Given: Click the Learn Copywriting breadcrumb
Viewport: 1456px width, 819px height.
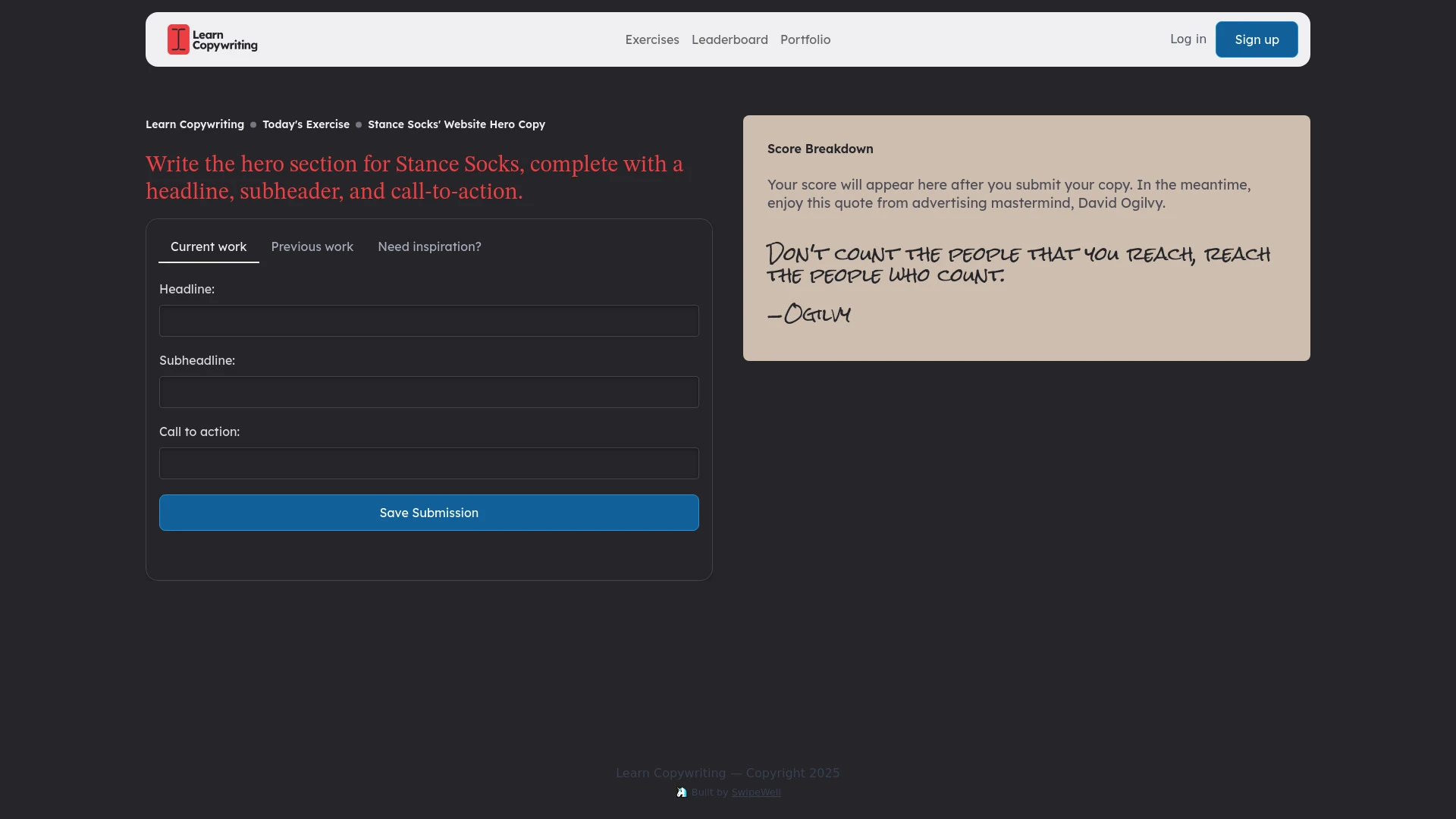Looking at the screenshot, I should (x=194, y=124).
